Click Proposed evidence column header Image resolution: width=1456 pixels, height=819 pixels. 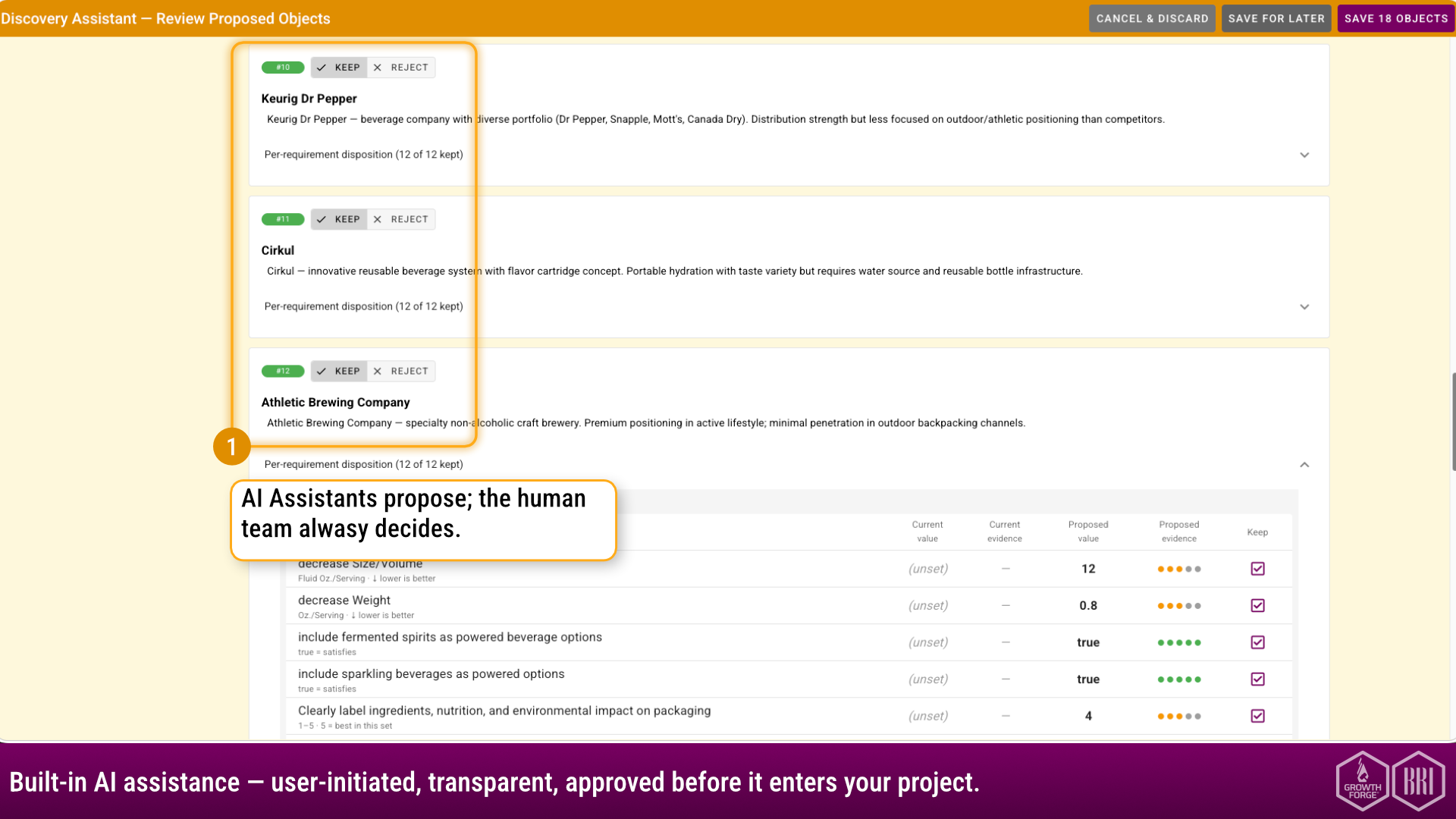pyautogui.click(x=1179, y=532)
